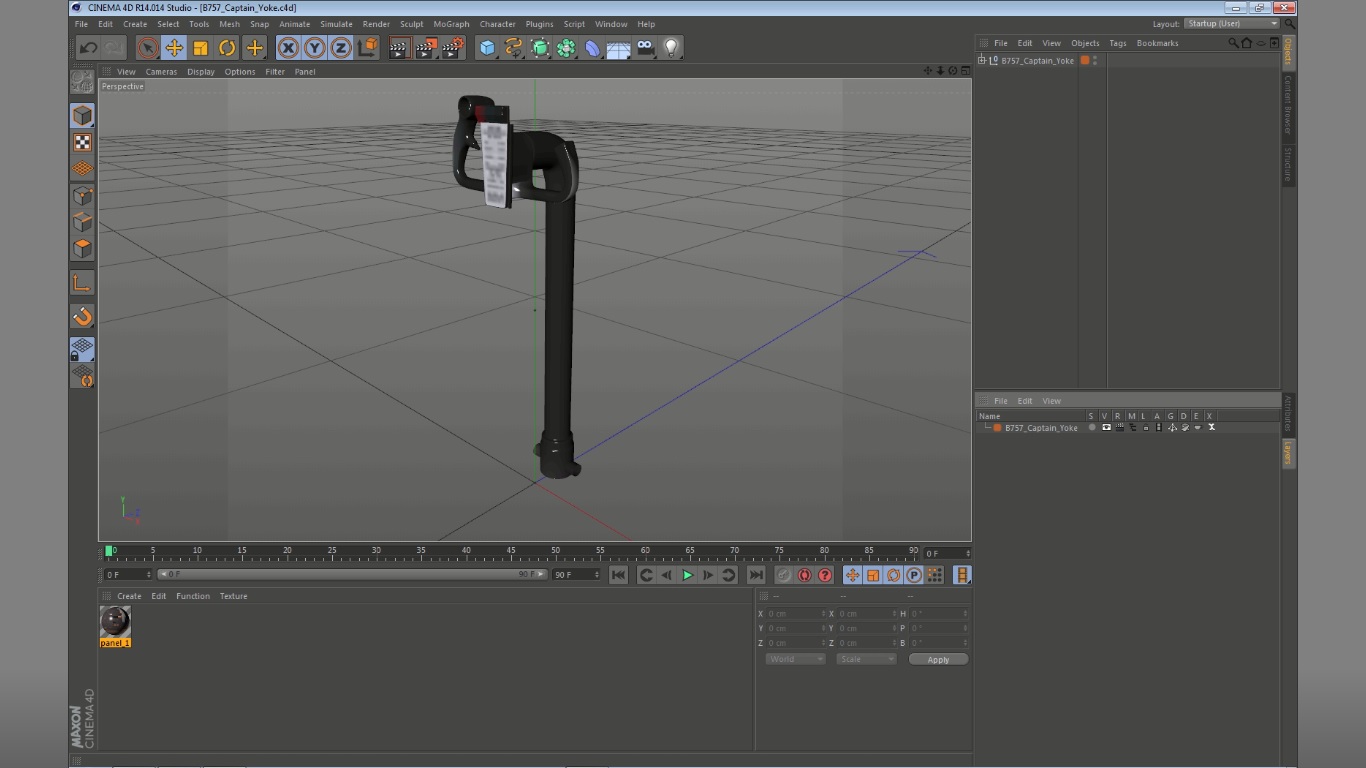Open the Object Manager Tags menu
The height and width of the screenshot is (768, 1366).
[x=1118, y=43]
